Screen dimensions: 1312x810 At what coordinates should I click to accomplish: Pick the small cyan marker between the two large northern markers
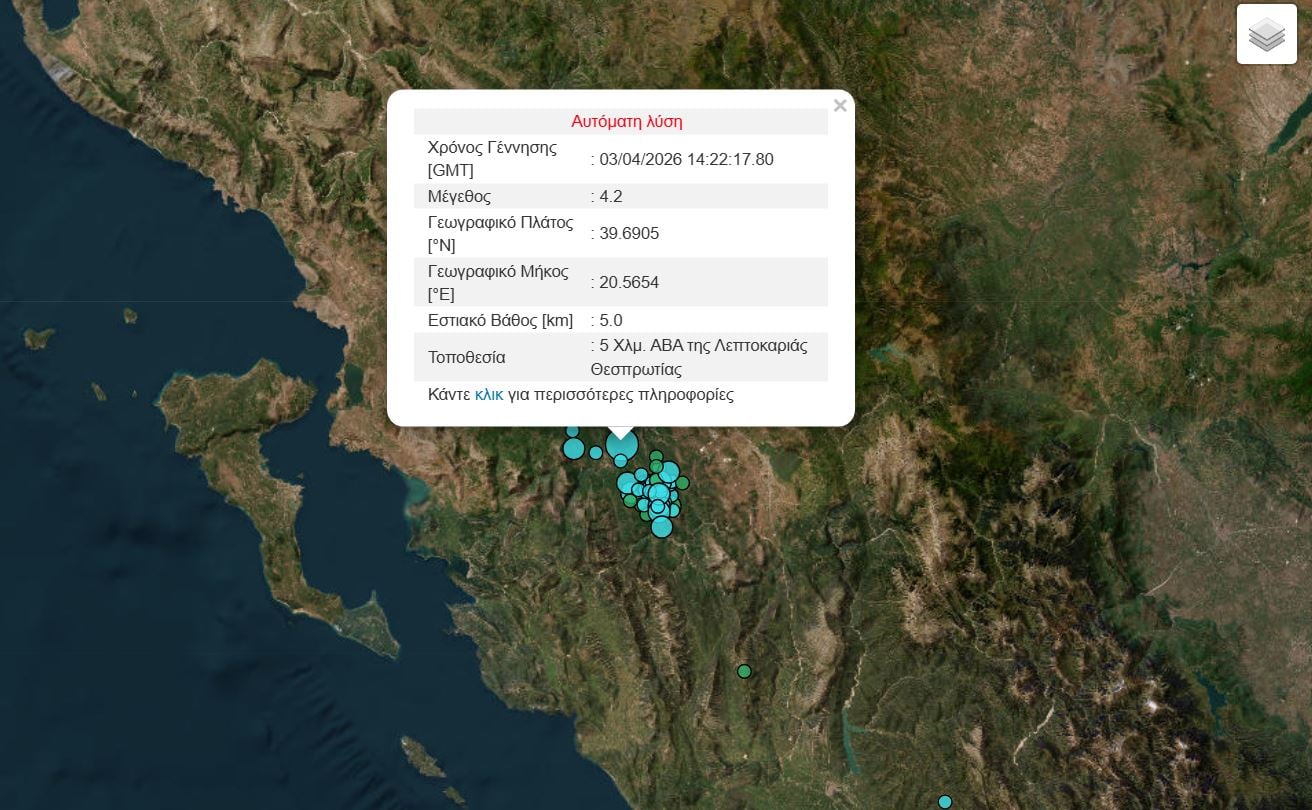pos(596,453)
